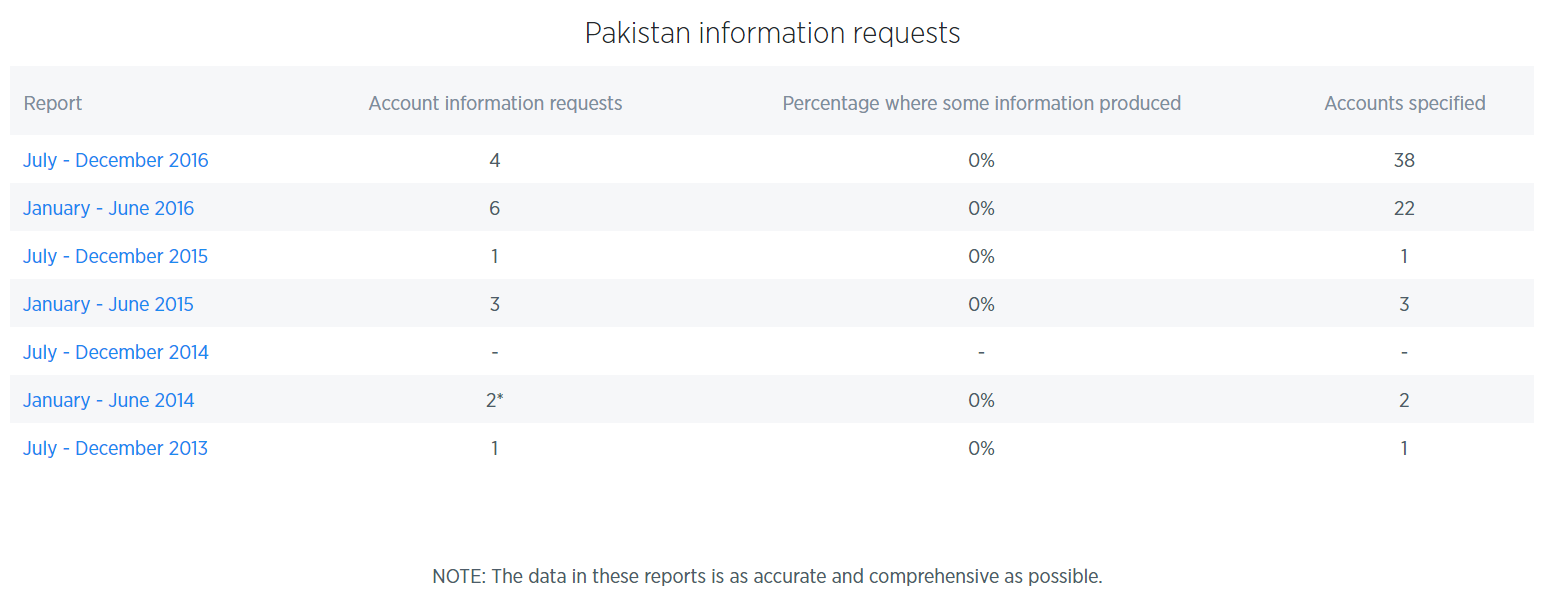Viewport: 1550px width, 598px height.
Task: Open the January - June 2016 report
Action: pyautogui.click(x=109, y=208)
